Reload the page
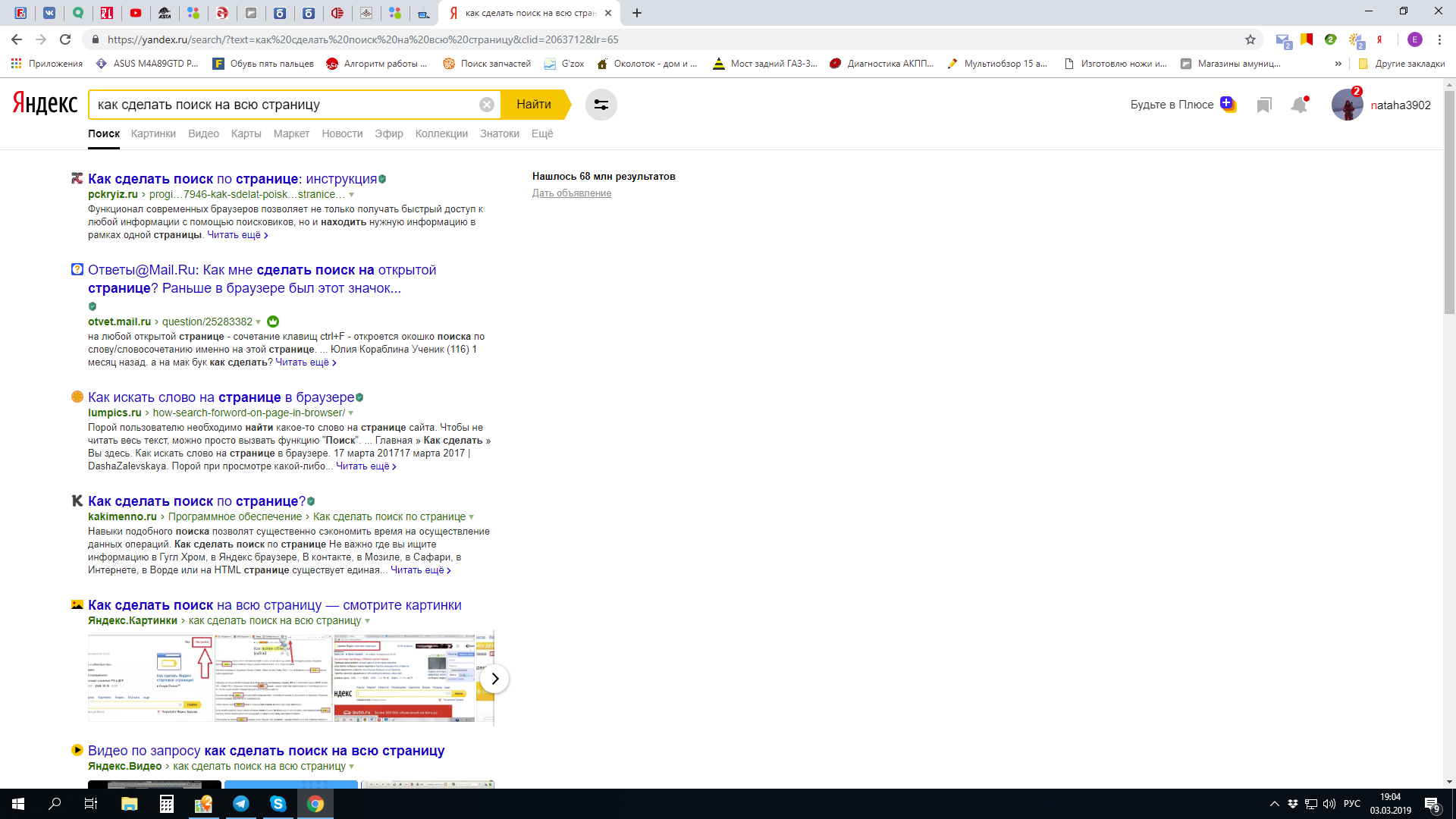 (65, 39)
